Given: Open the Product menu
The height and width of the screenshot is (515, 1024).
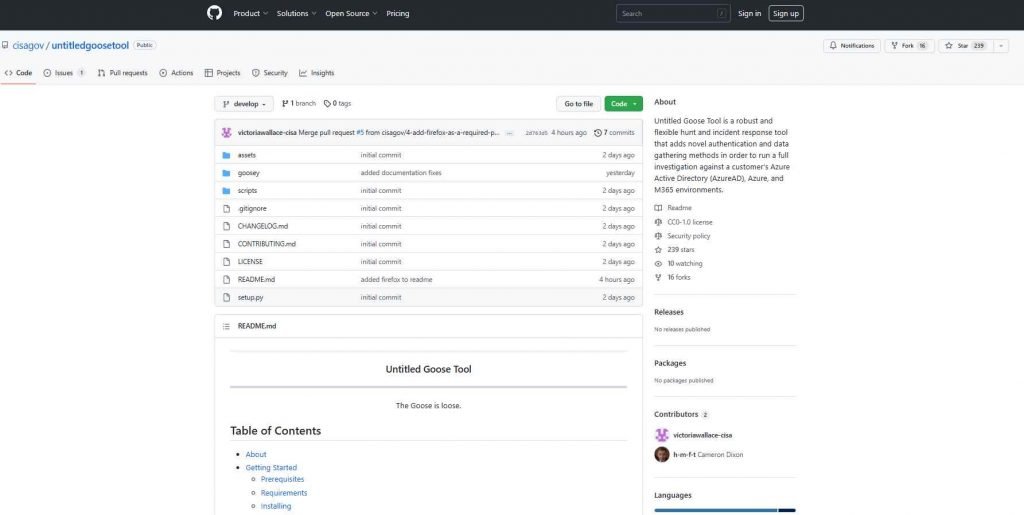Looking at the screenshot, I should tap(251, 14).
